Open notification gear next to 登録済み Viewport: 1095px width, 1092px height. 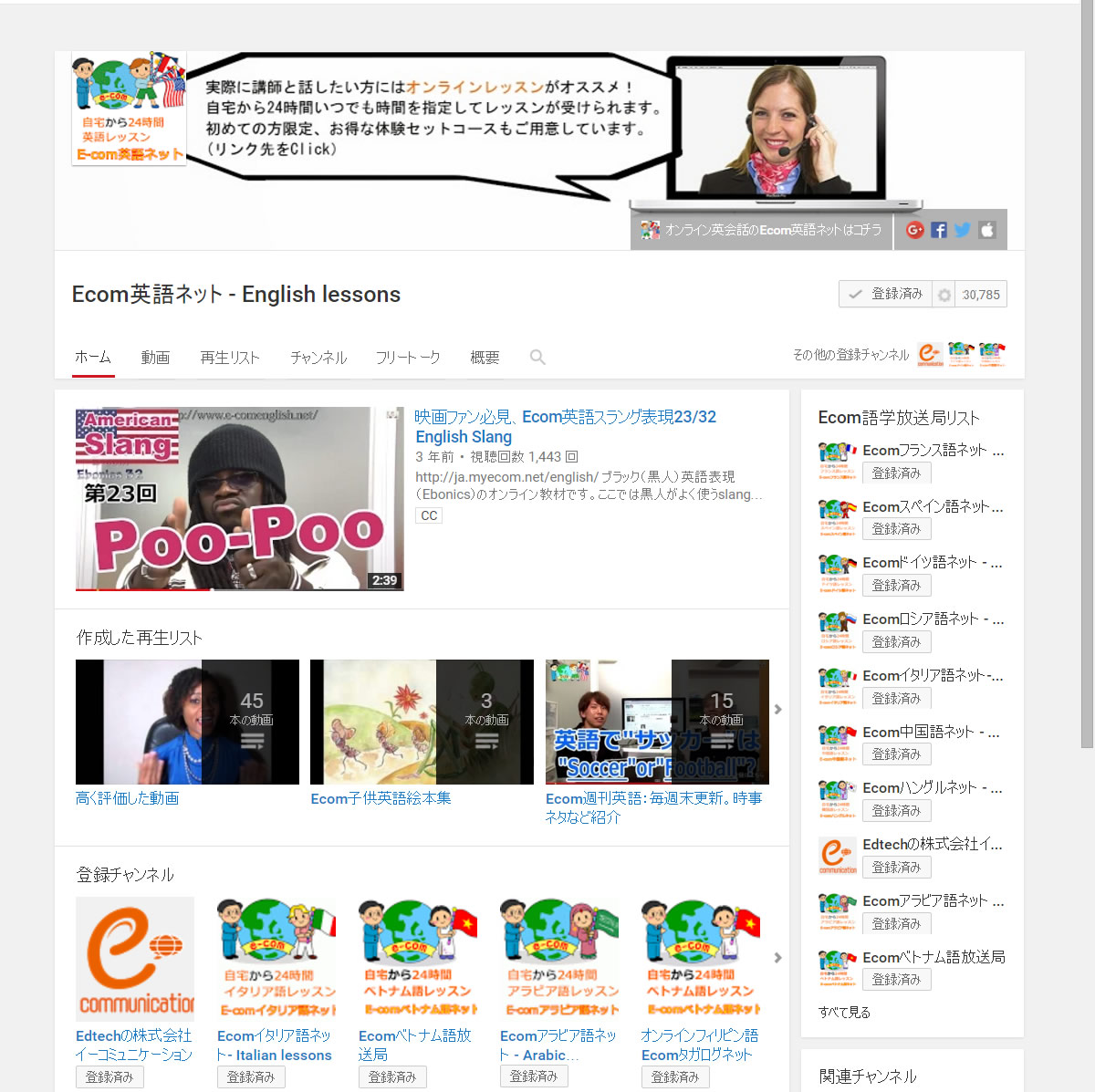click(944, 295)
